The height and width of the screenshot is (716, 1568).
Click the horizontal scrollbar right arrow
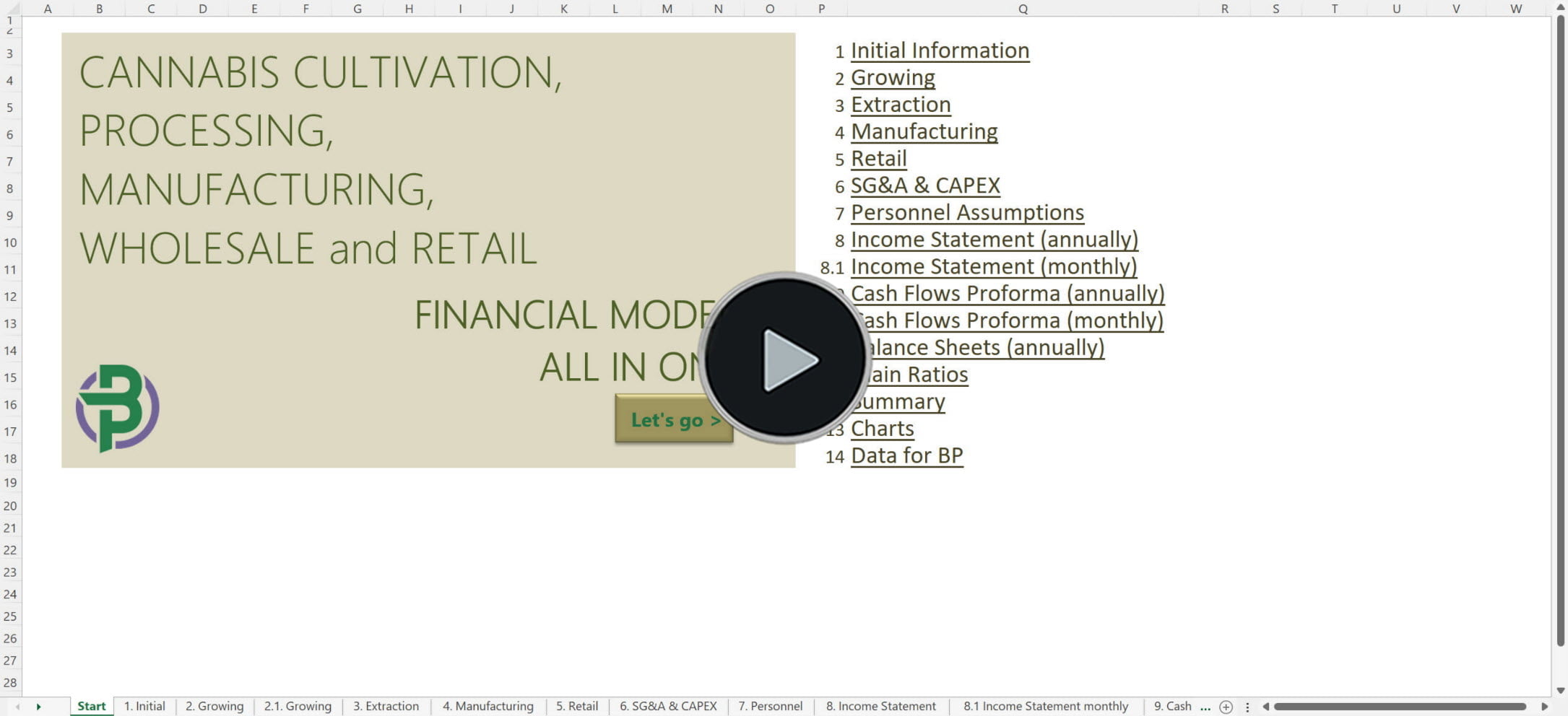click(x=1545, y=707)
